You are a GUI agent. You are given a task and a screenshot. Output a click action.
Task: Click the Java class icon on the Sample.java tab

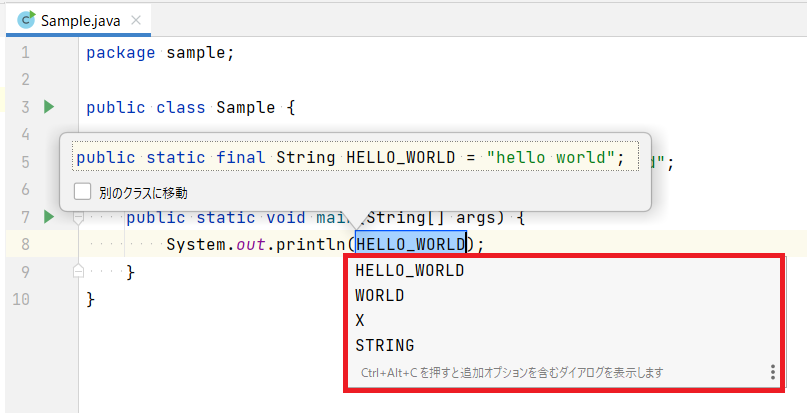click(26, 20)
